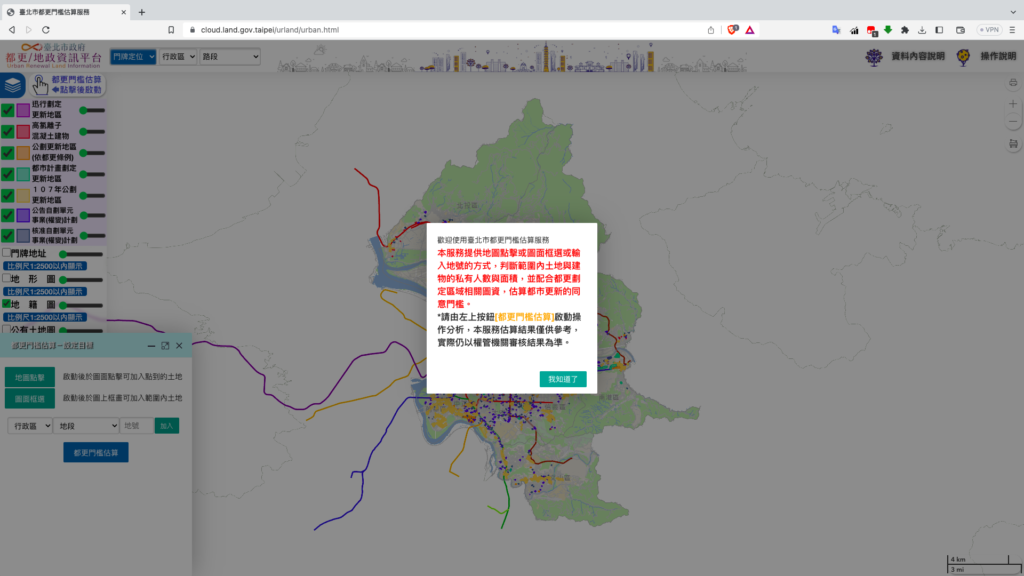Viewport: 1024px width, 576px height.
Task: Click the 都更/地政資訊平台 site logo
Action: coord(54,56)
